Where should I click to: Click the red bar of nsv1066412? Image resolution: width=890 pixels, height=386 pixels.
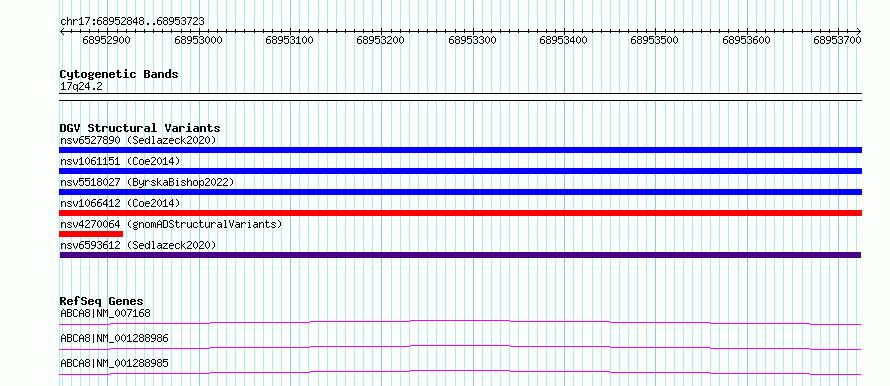pyautogui.click(x=461, y=213)
